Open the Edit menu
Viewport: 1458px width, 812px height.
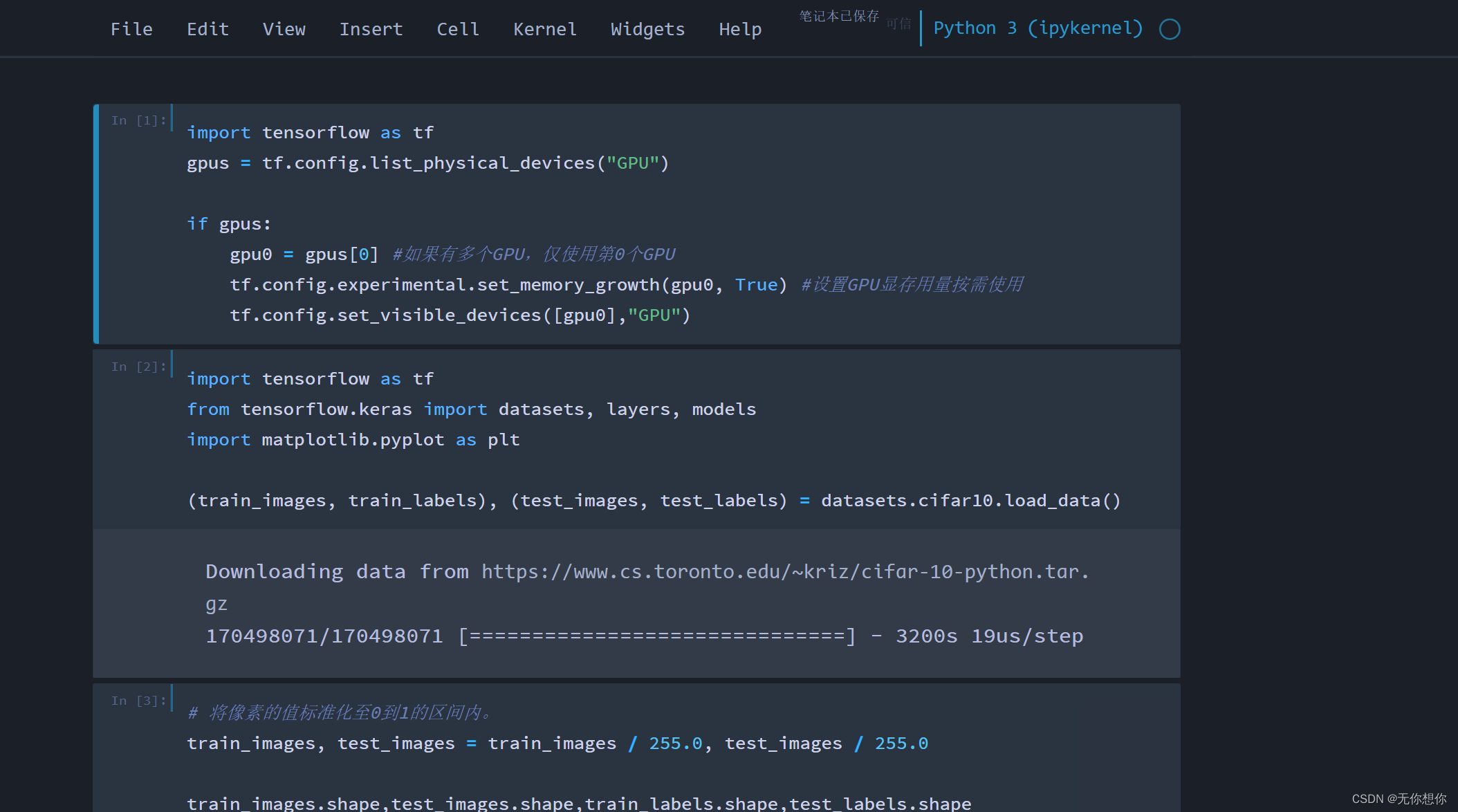pos(207,29)
